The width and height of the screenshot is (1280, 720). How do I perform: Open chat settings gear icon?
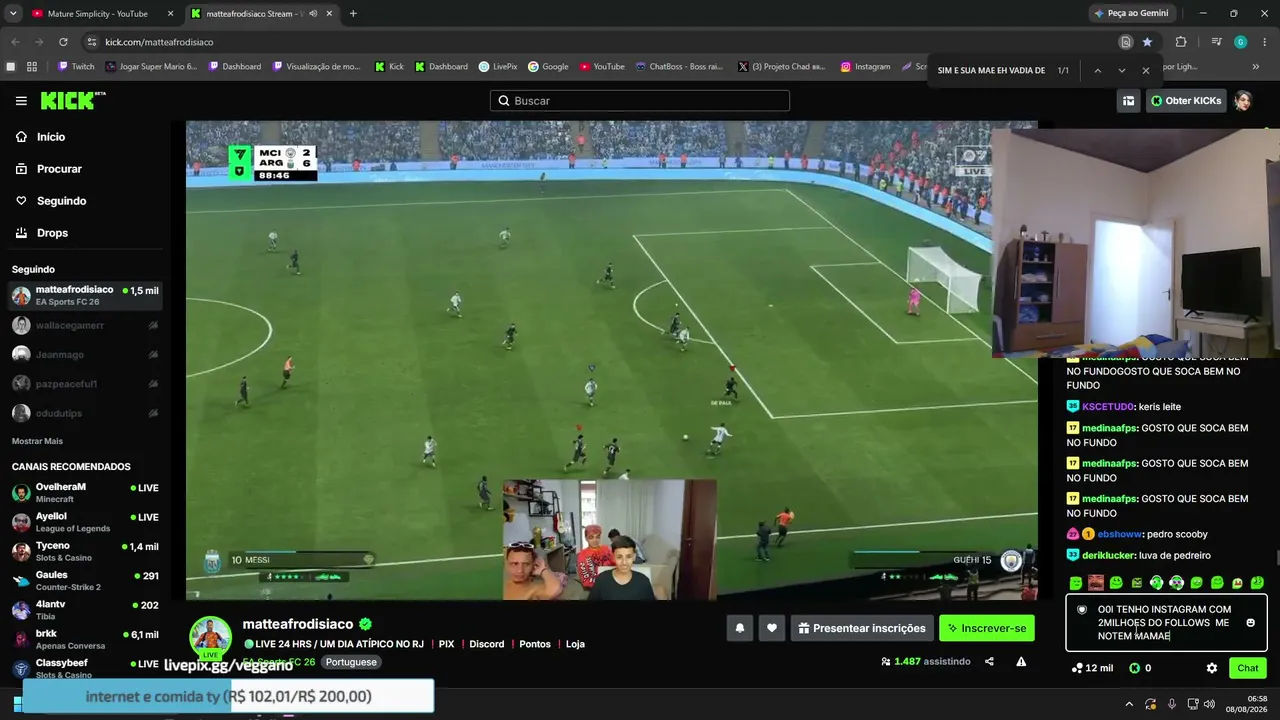1212,668
